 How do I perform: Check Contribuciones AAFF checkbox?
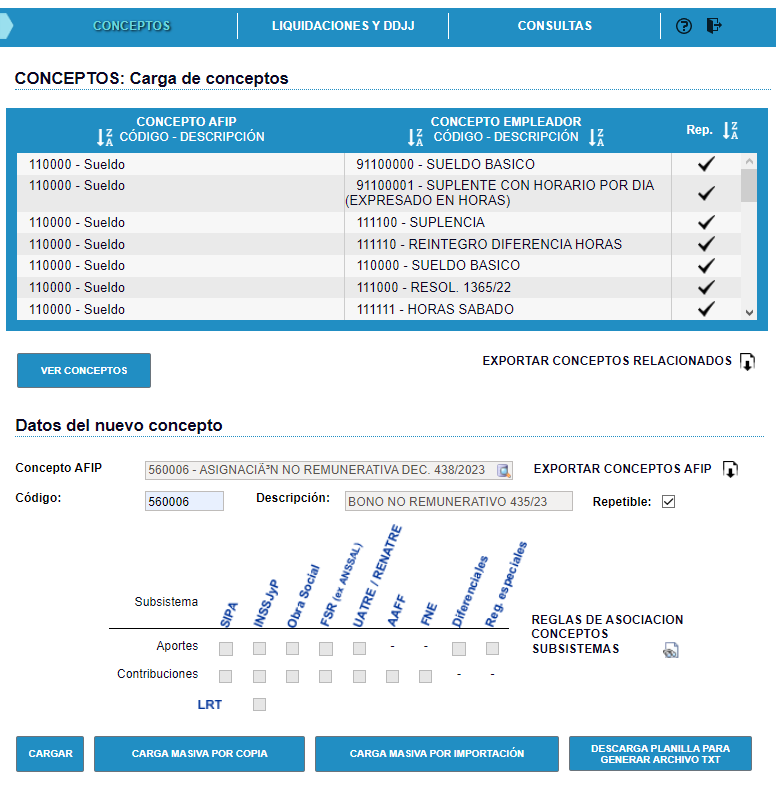pos(392,676)
